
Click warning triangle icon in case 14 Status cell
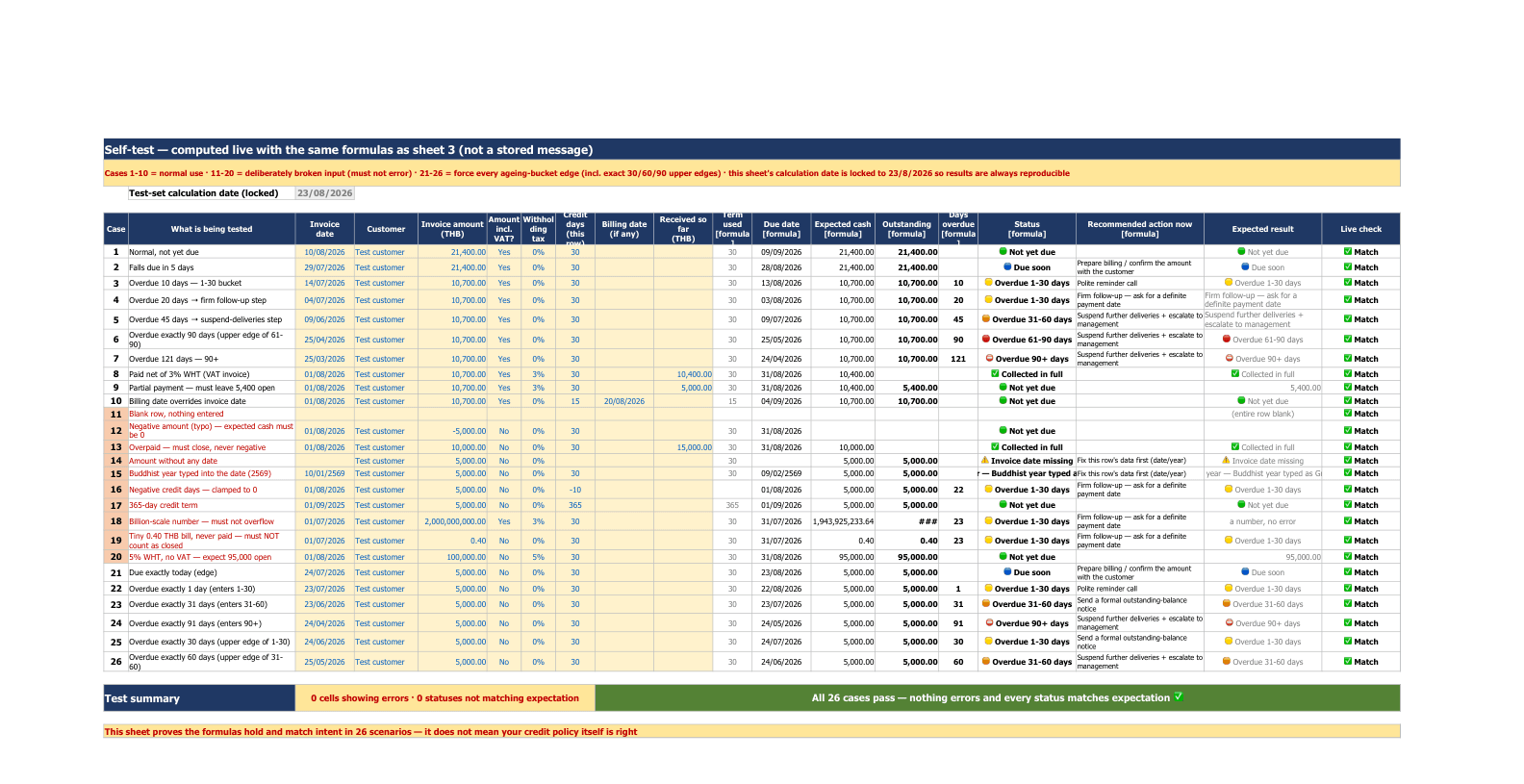click(x=984, y=460)
